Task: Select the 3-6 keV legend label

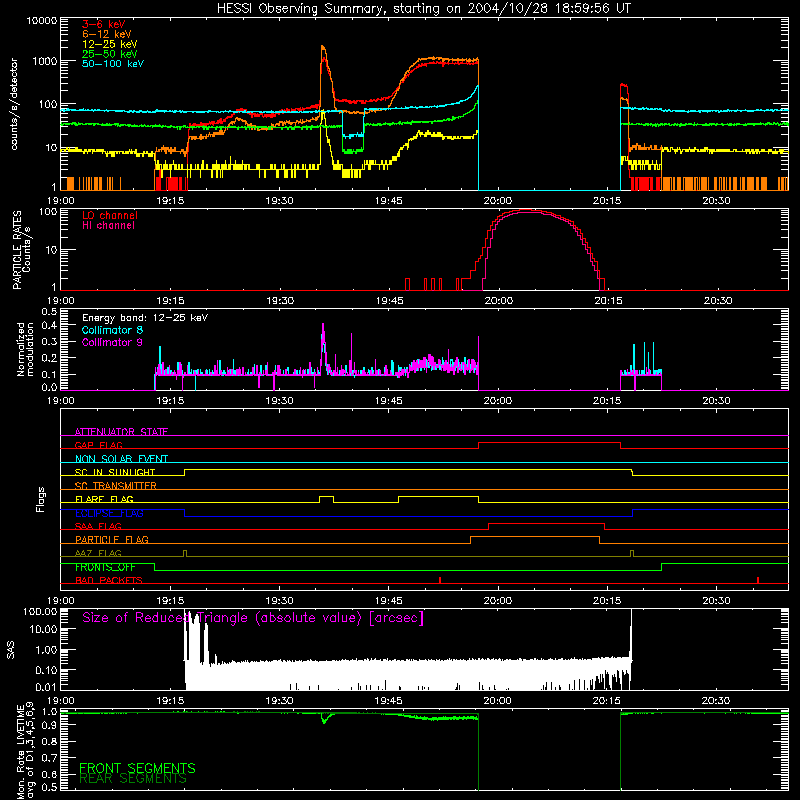Action: [104, 24]
